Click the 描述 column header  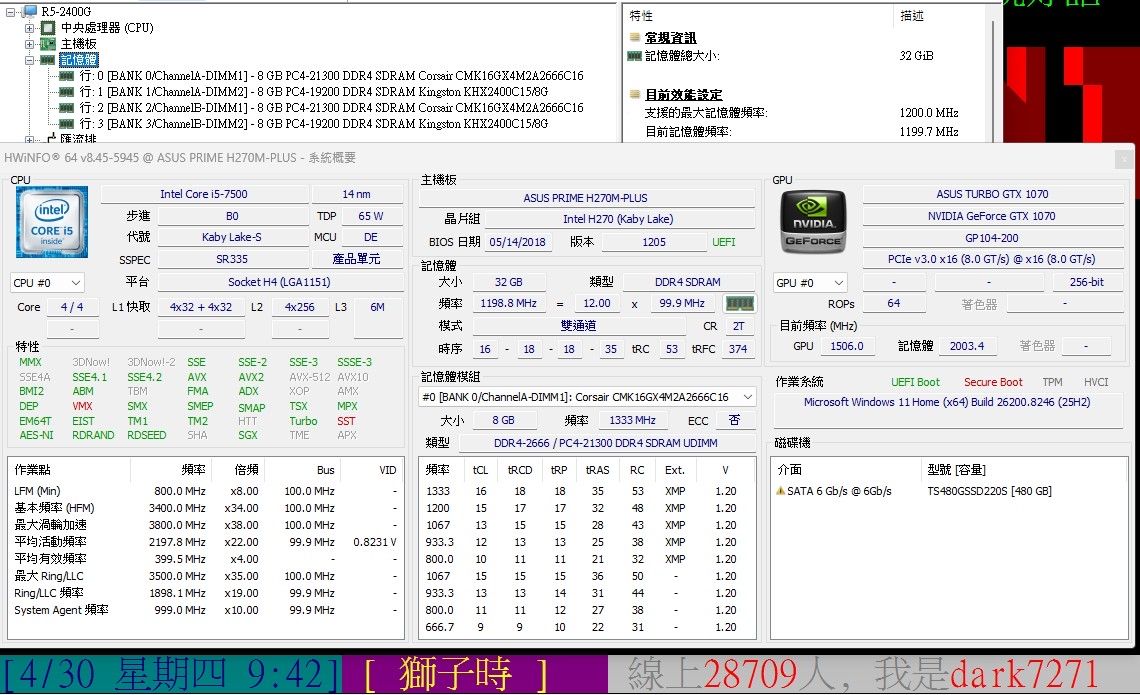pyautogui.click(x=912, y=16)
